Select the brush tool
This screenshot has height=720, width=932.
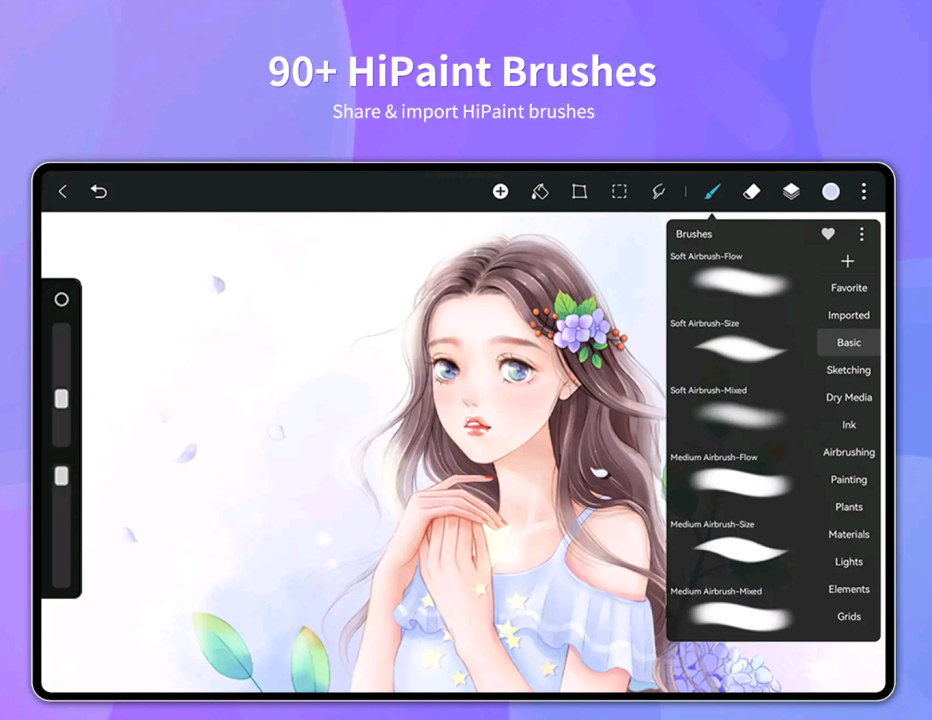click(712, 191)
